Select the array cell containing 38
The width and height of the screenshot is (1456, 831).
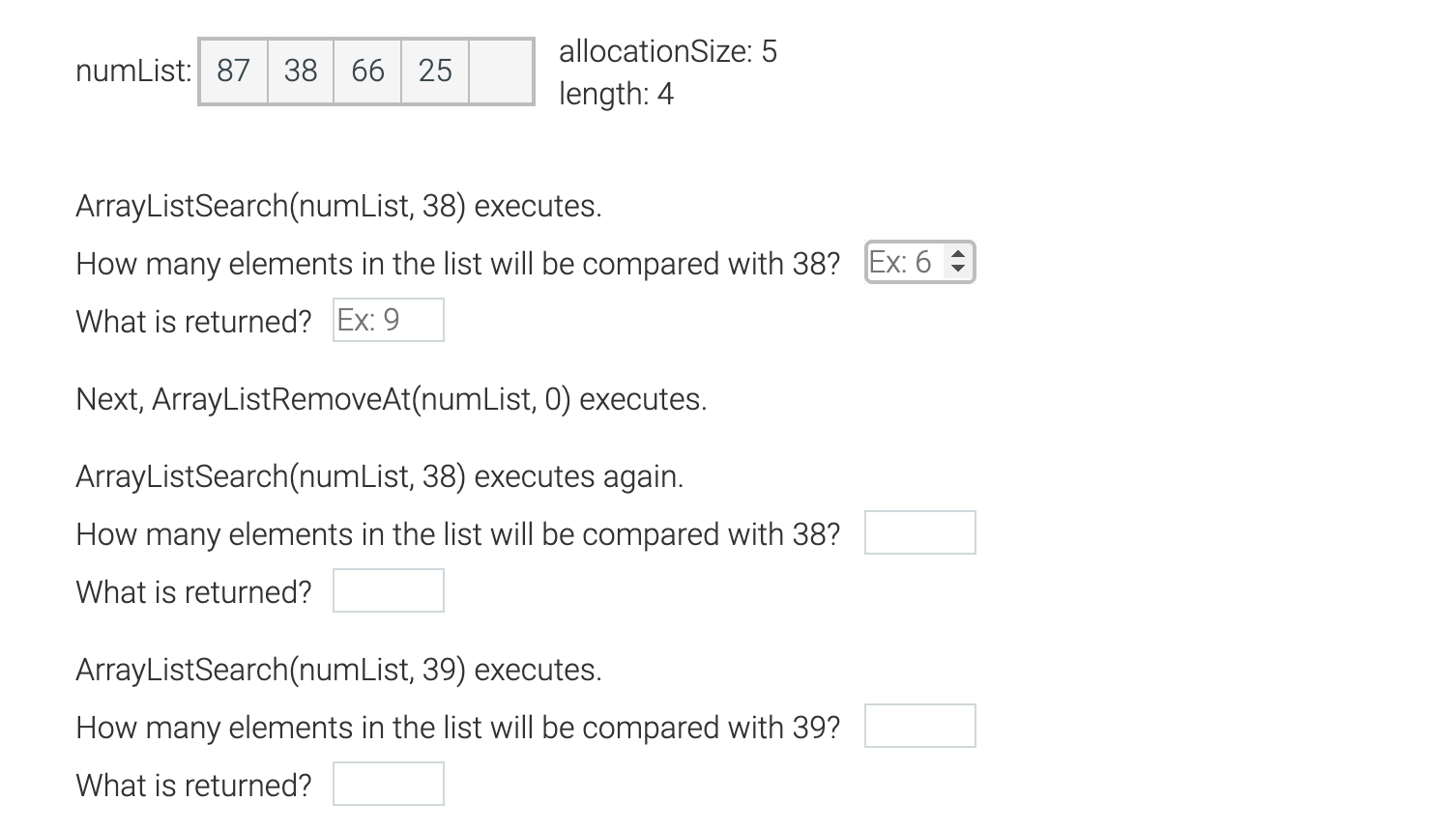click(301, 72)
